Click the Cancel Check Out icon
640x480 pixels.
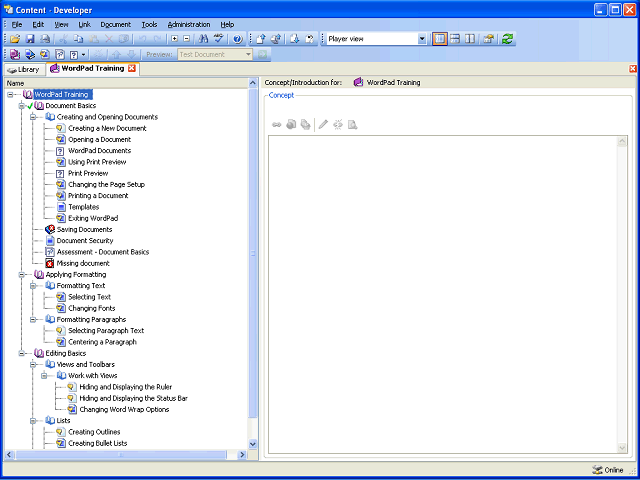309,39
